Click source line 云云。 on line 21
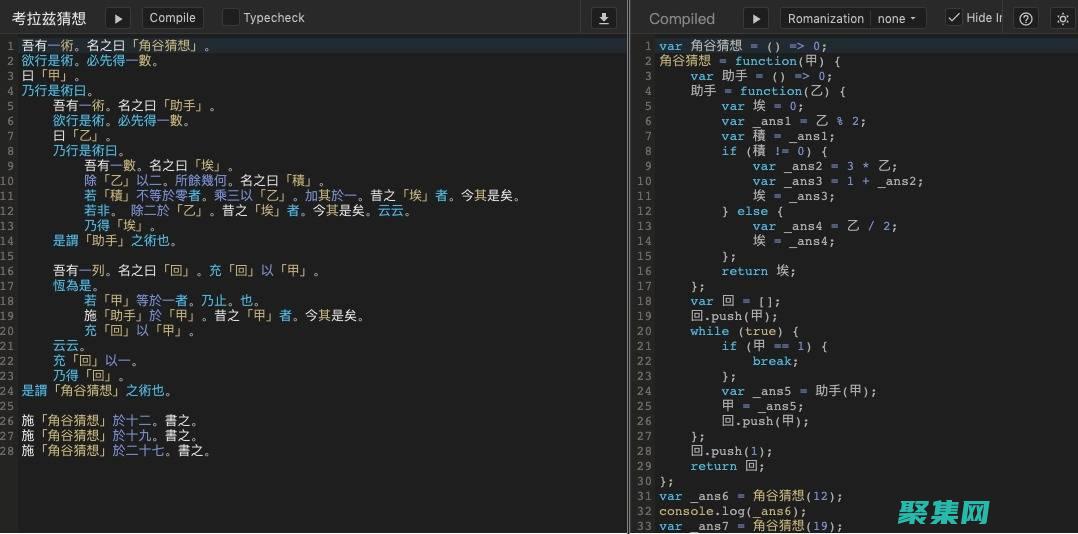The width and height of the screenshot is (1078, 534). 71,346
